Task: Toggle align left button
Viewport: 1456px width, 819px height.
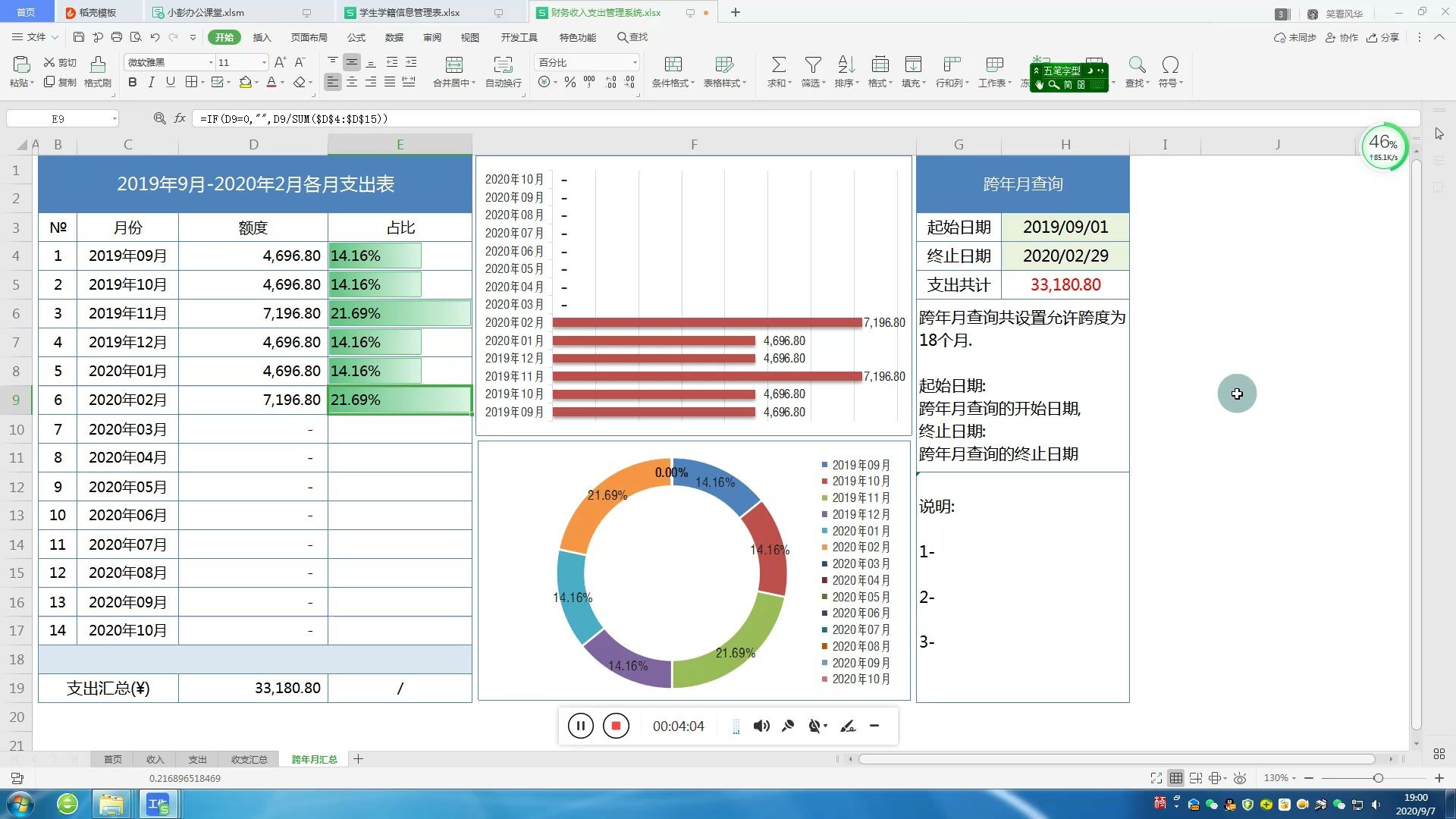Action: click(x=332, y=82)
